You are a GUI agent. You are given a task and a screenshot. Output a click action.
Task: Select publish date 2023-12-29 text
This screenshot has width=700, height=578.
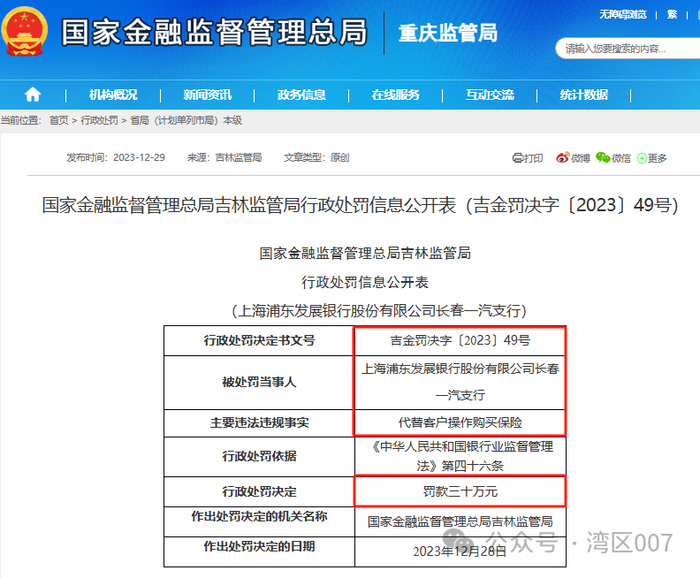139,158
